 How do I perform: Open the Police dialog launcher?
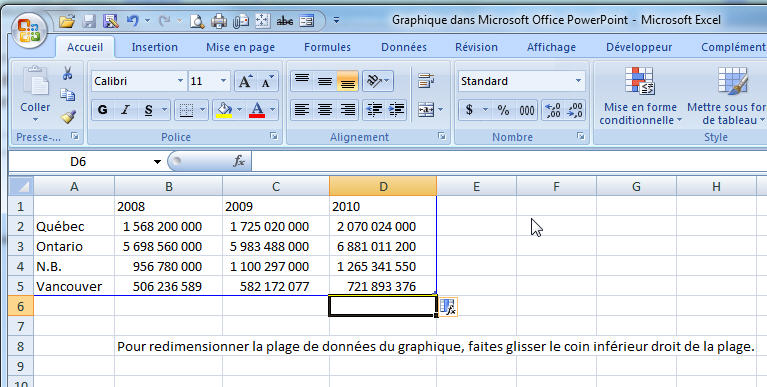(x=273, y=137)
